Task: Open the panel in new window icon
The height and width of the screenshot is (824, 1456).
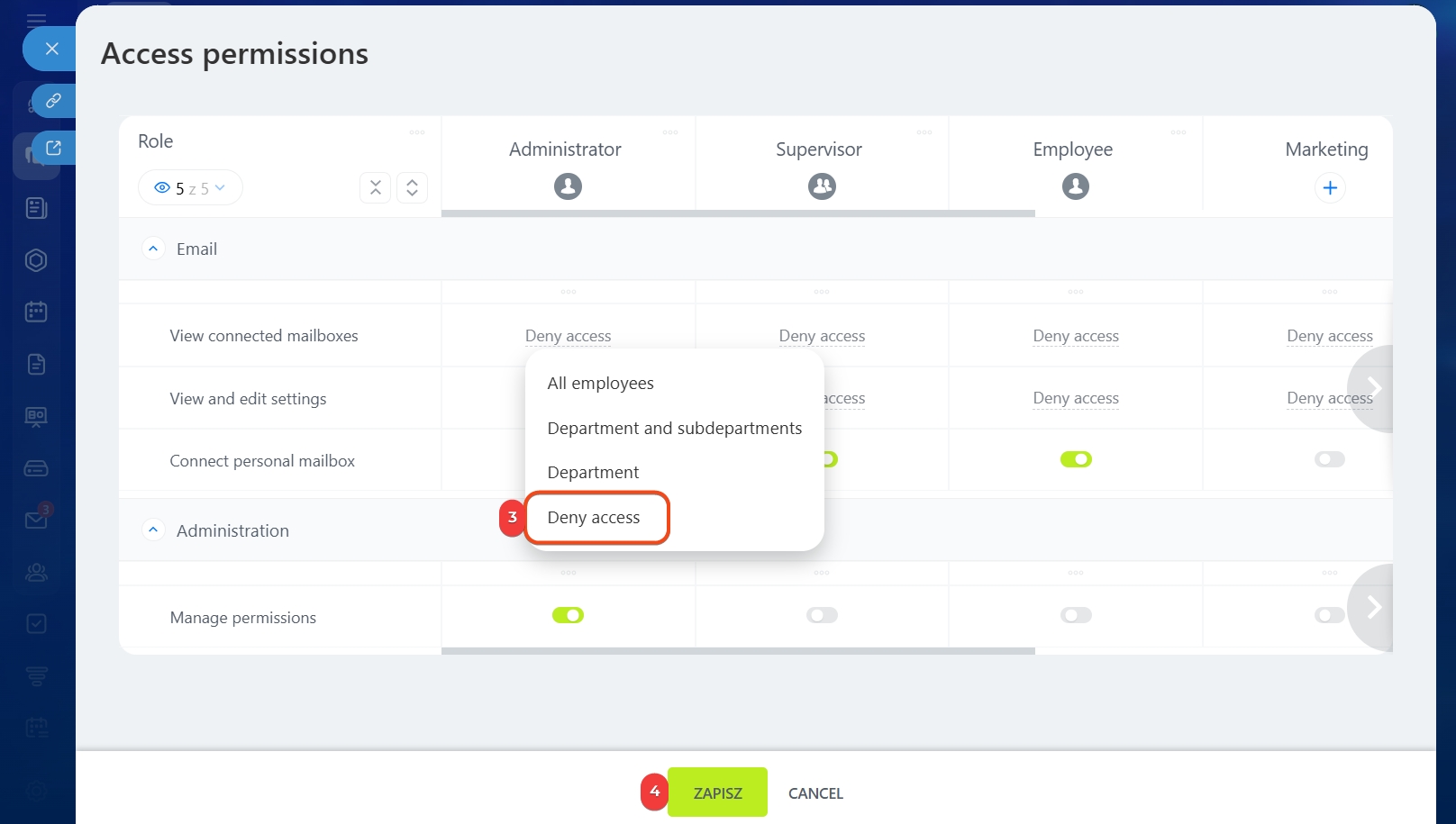Action: coord(53,148)
